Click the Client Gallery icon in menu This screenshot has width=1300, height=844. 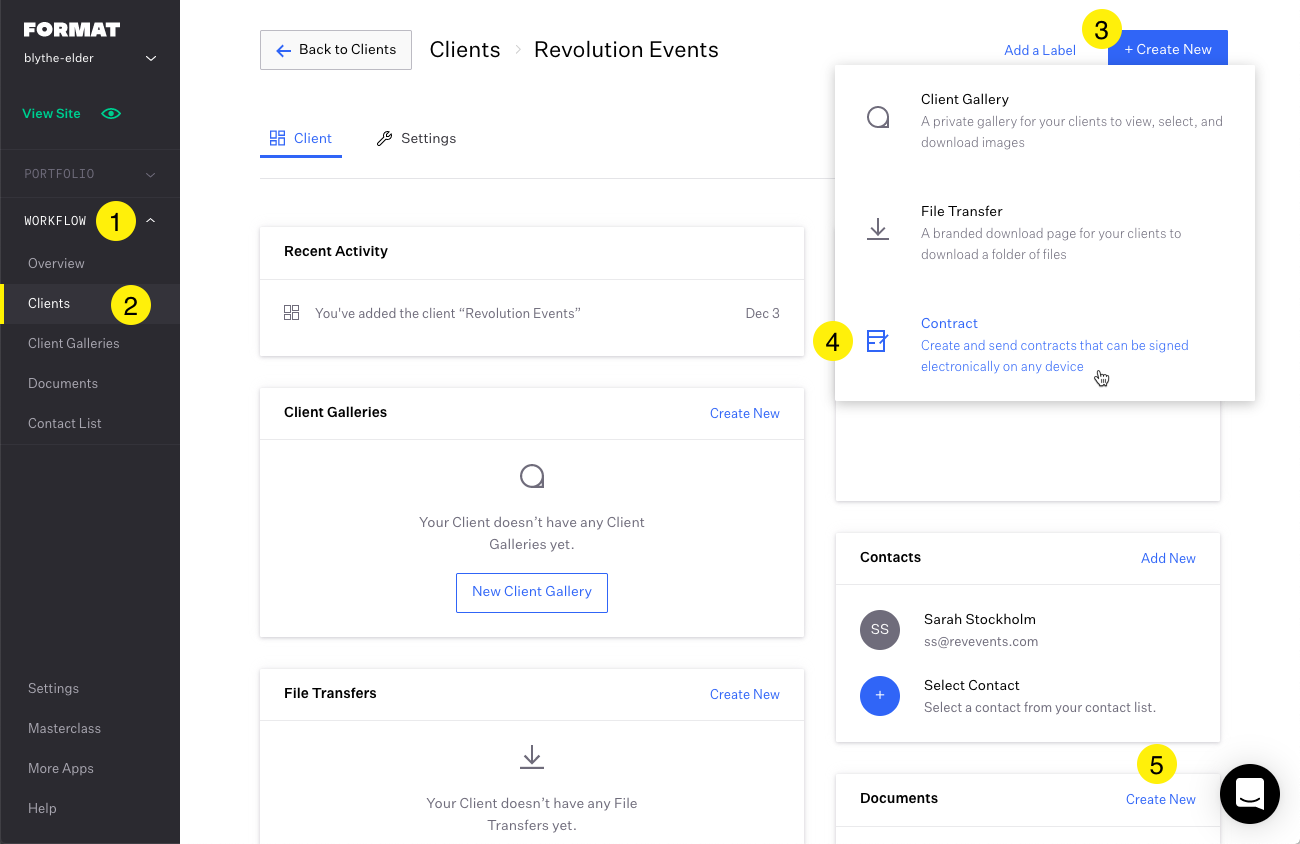[877, 117]
